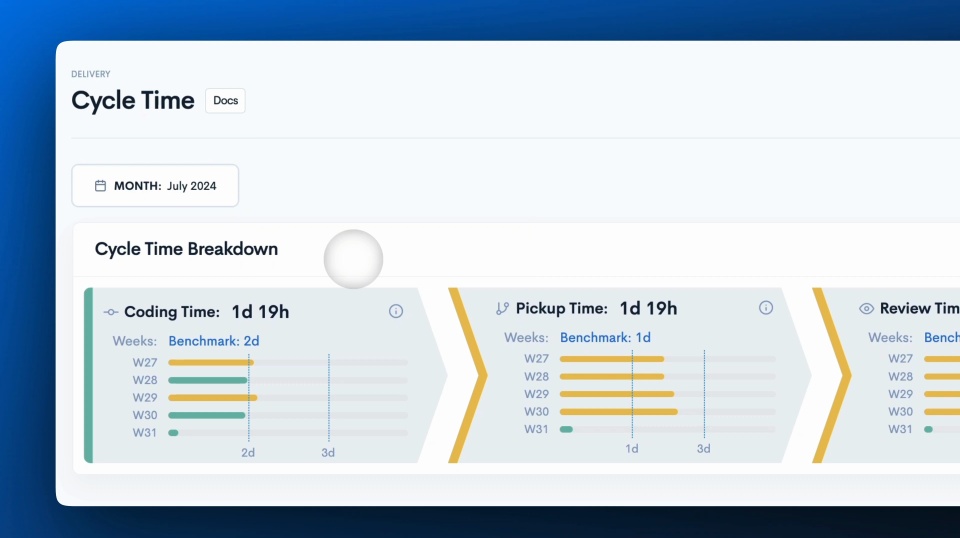This screenshot has height=538, width=960.
Task: Select the W30 bar in Pickup Time
Action: click(x=619, y=411)
